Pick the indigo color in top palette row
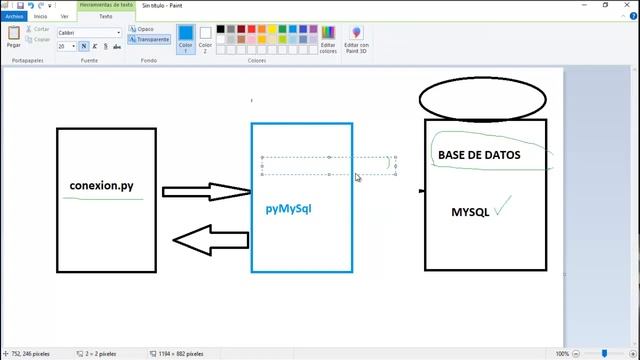This screenshot has width=640, height=360. pos(303,29)
